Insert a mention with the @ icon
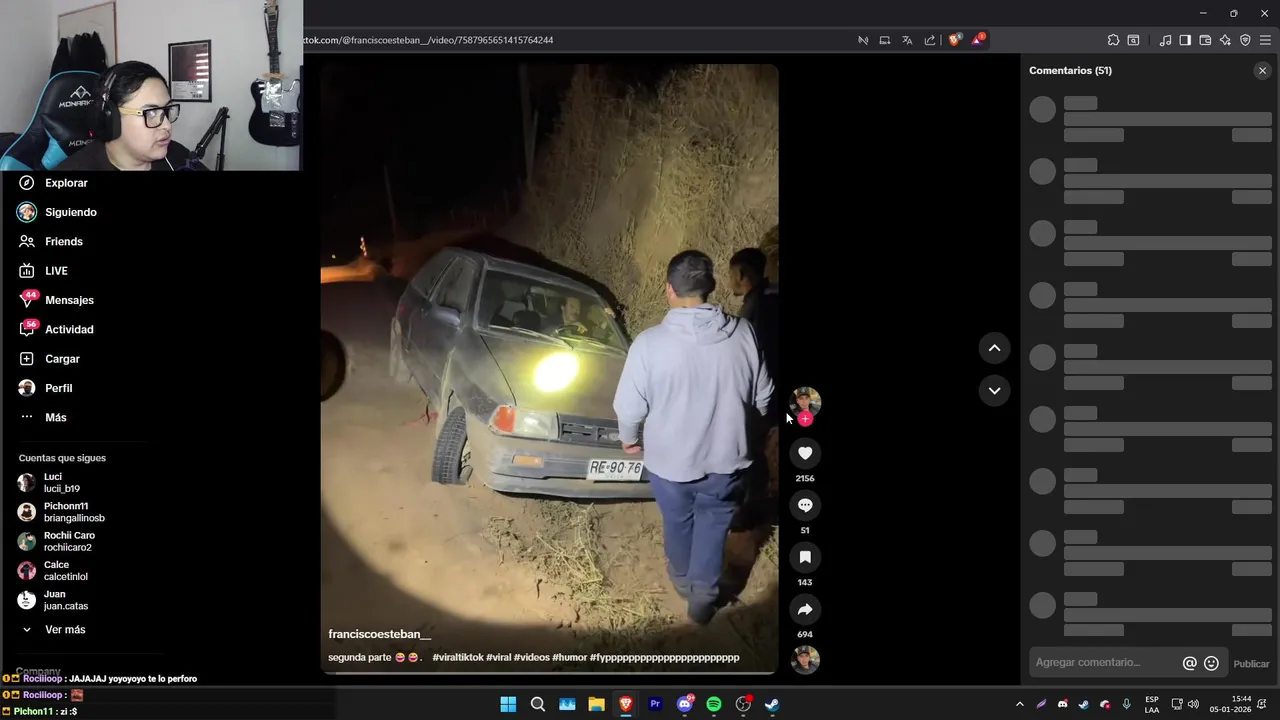The width and height of the screenshot is (1280, 720). click(x=1189, y=663)
